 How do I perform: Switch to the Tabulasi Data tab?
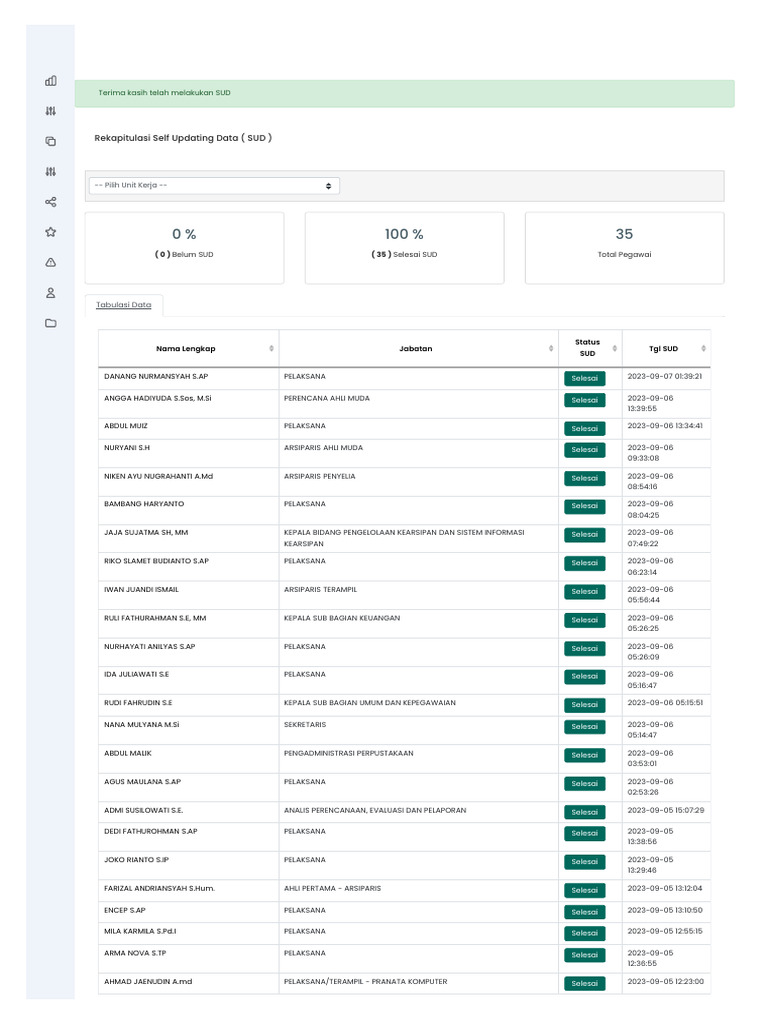[124, 304]
